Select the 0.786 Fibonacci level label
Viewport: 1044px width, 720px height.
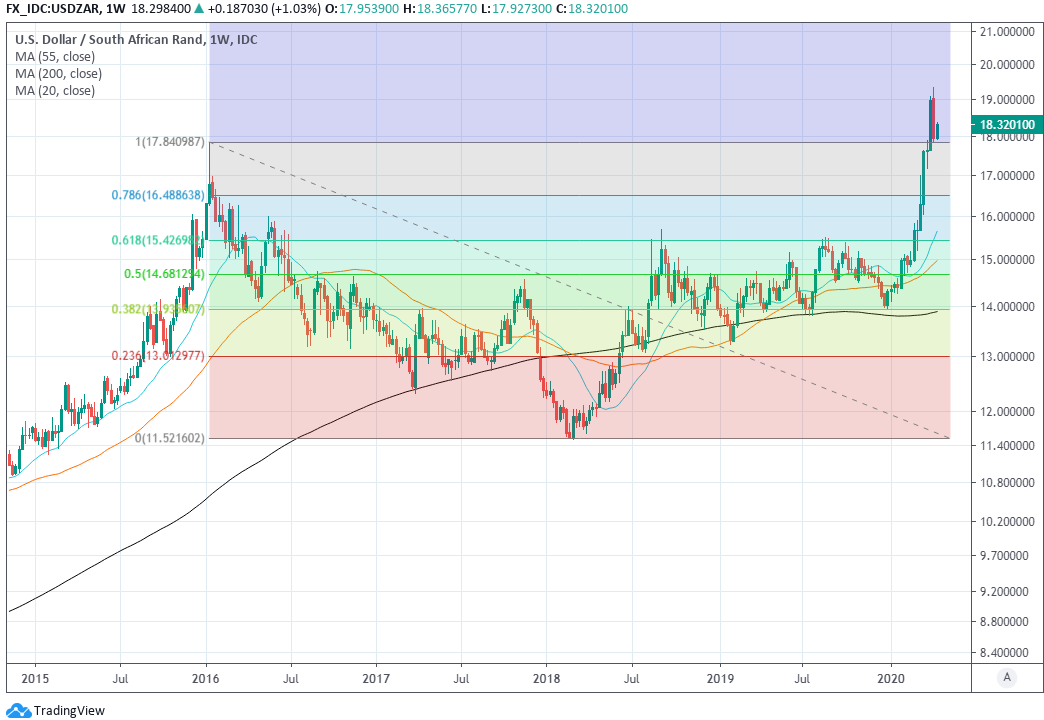156,195
